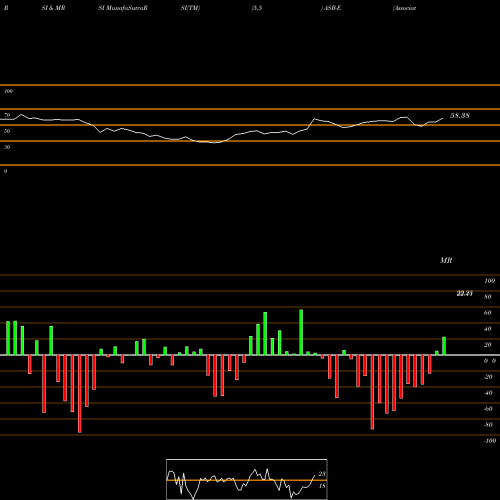Viewport: 500px width, 500px height.
Task: Click the RSI axis label 50
Action: pos(7,131)
